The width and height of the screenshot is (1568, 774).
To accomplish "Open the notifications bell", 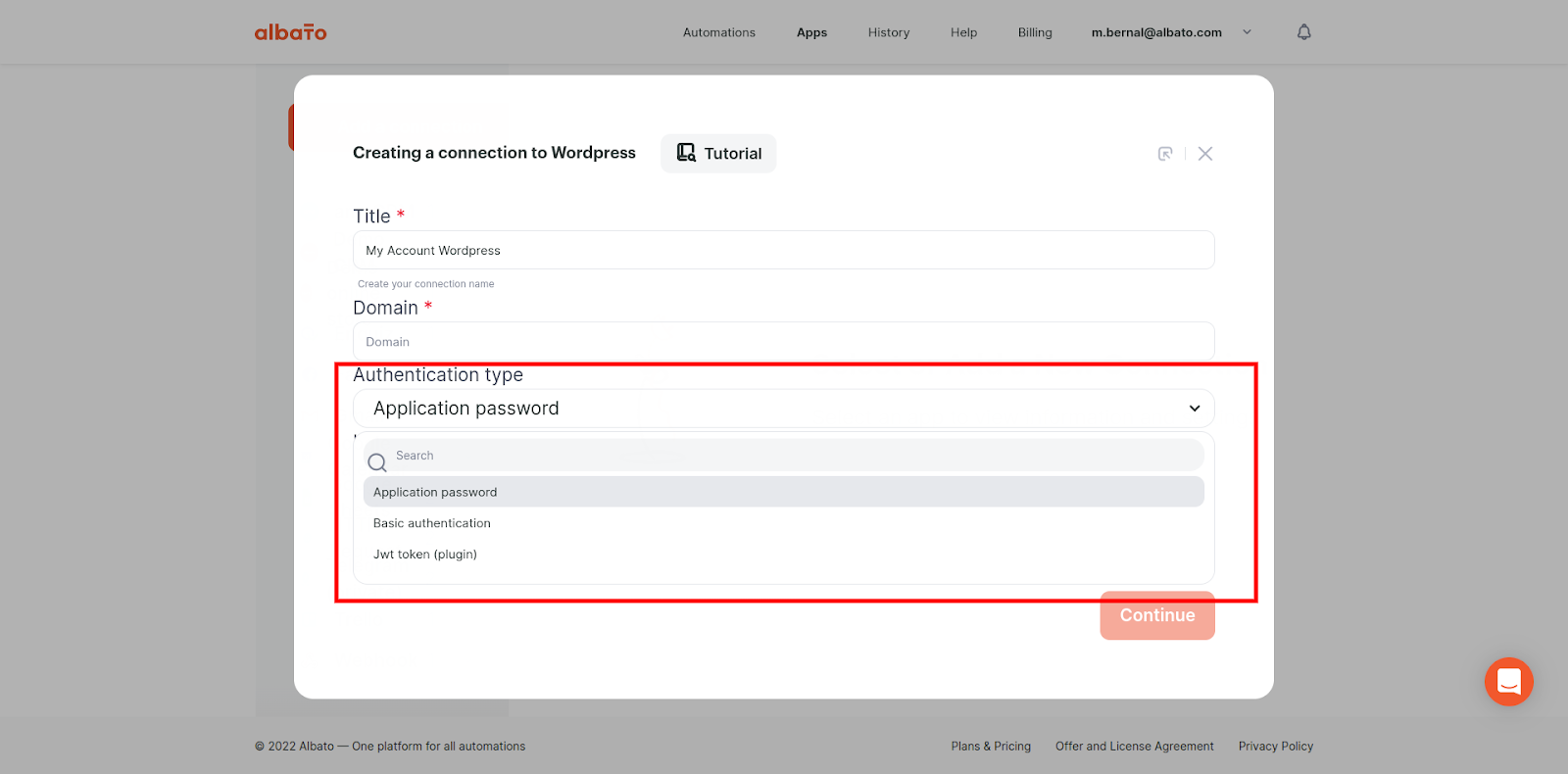I will (1303, 32).
